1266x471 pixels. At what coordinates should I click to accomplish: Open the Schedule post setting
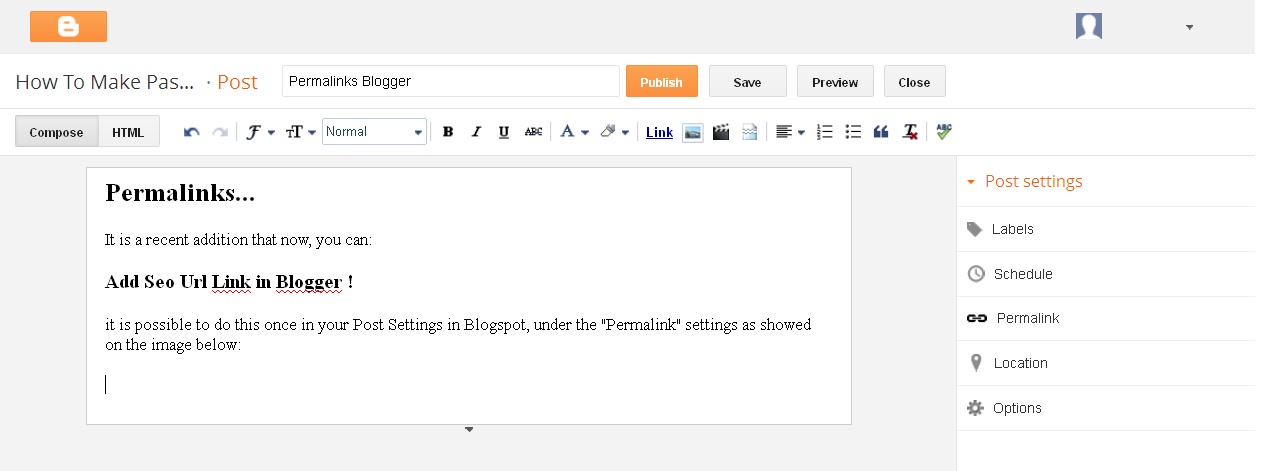pyautogui.click(x=1106, y=274)
